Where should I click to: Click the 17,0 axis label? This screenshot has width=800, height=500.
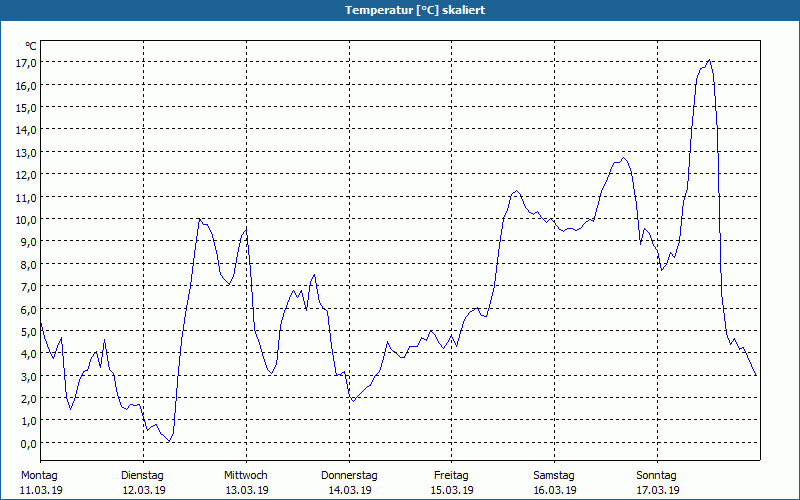(26, 63)
